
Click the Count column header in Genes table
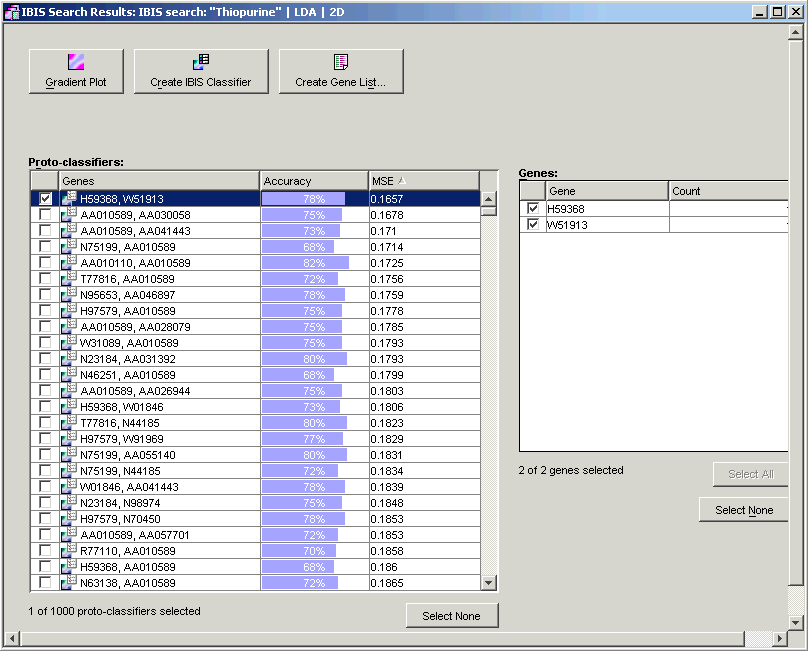point(729,191)
